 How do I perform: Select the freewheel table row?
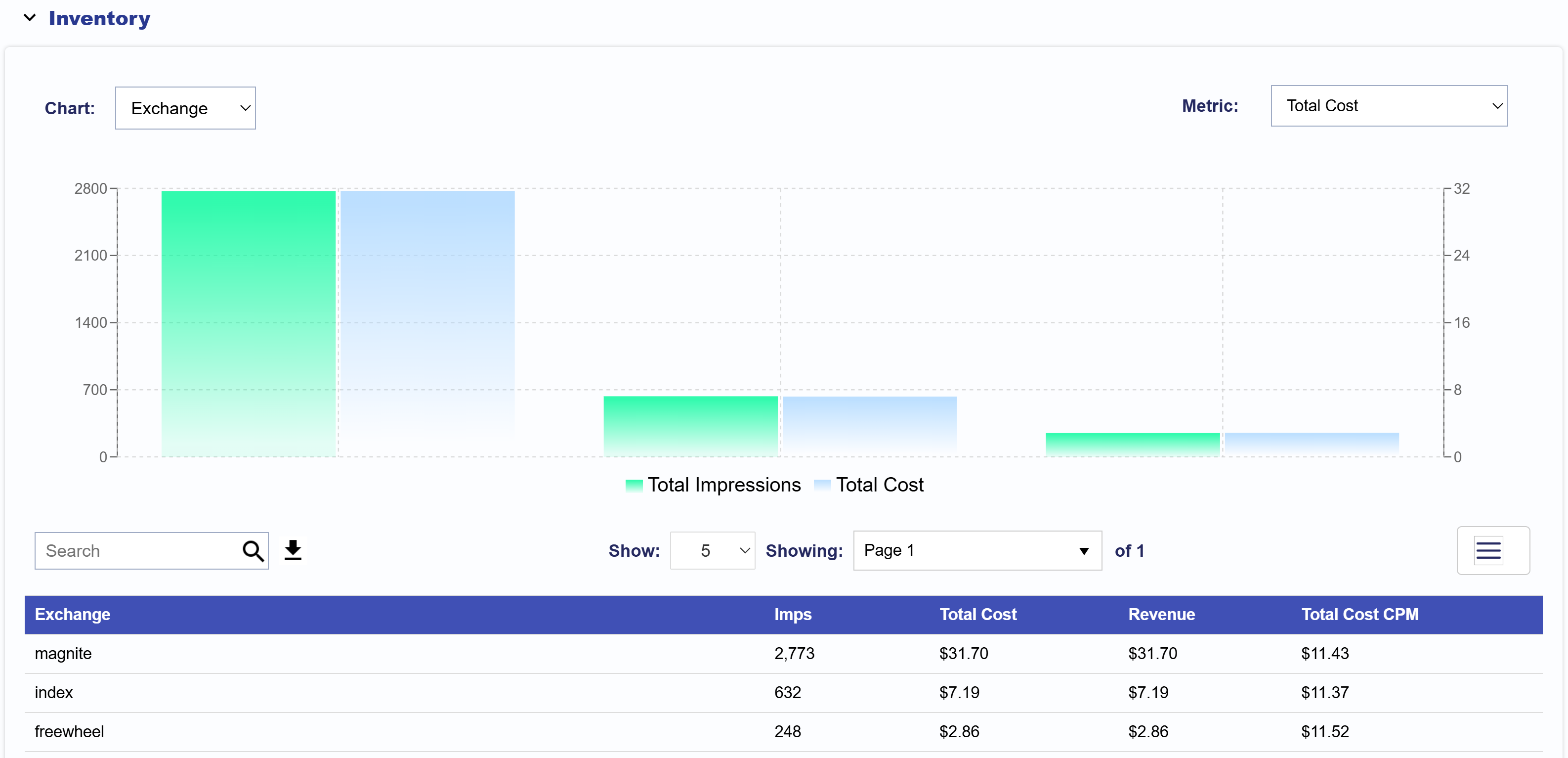click(69, 731)
